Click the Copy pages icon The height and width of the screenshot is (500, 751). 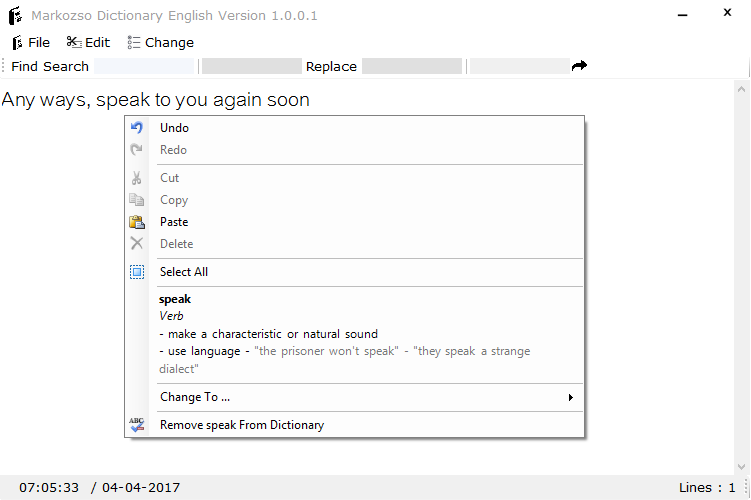(137, 200)
